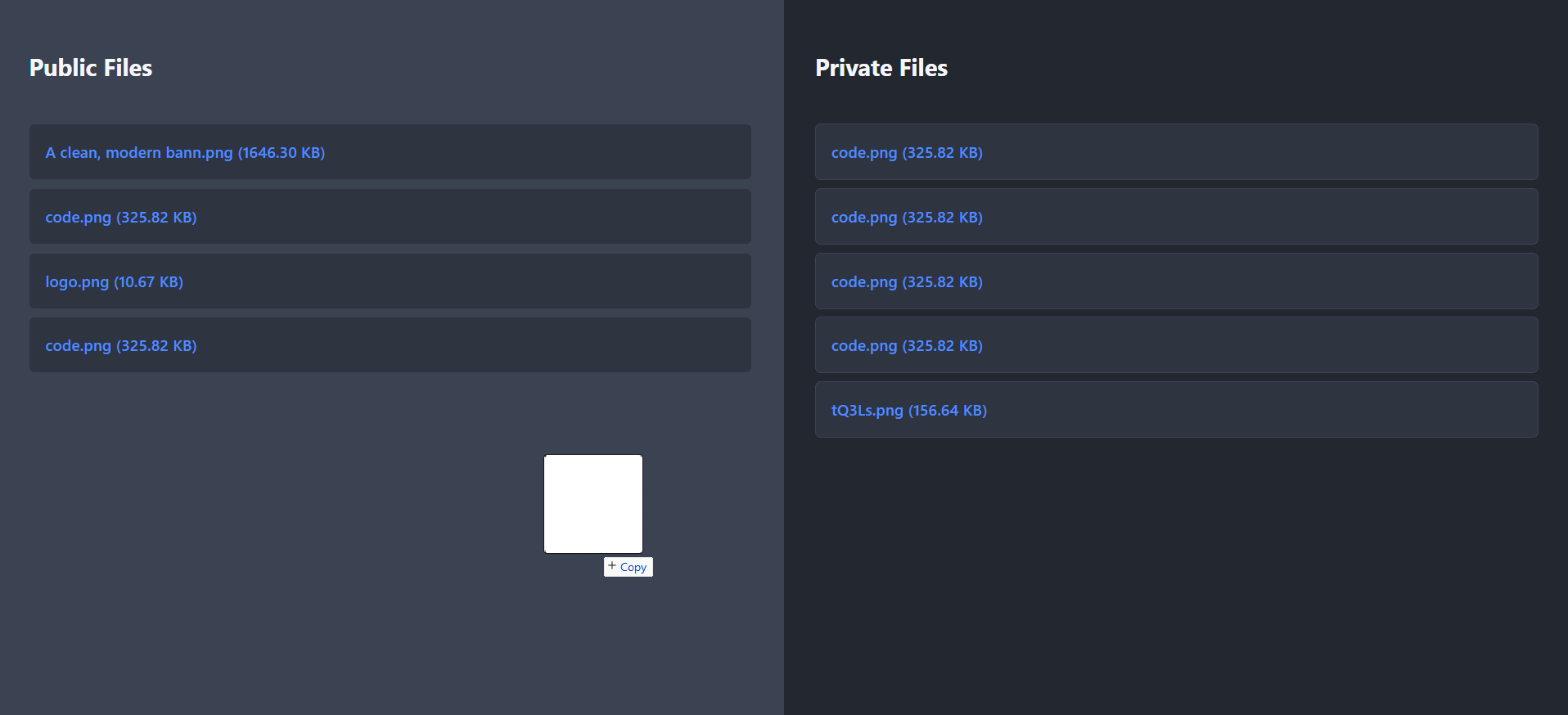Image resolution: width=1568 pixels, height=715 pixels.
Task: Click the 1646.30 KB size label of the banner file
Action: pyautogui.click(x=282, y=153)
